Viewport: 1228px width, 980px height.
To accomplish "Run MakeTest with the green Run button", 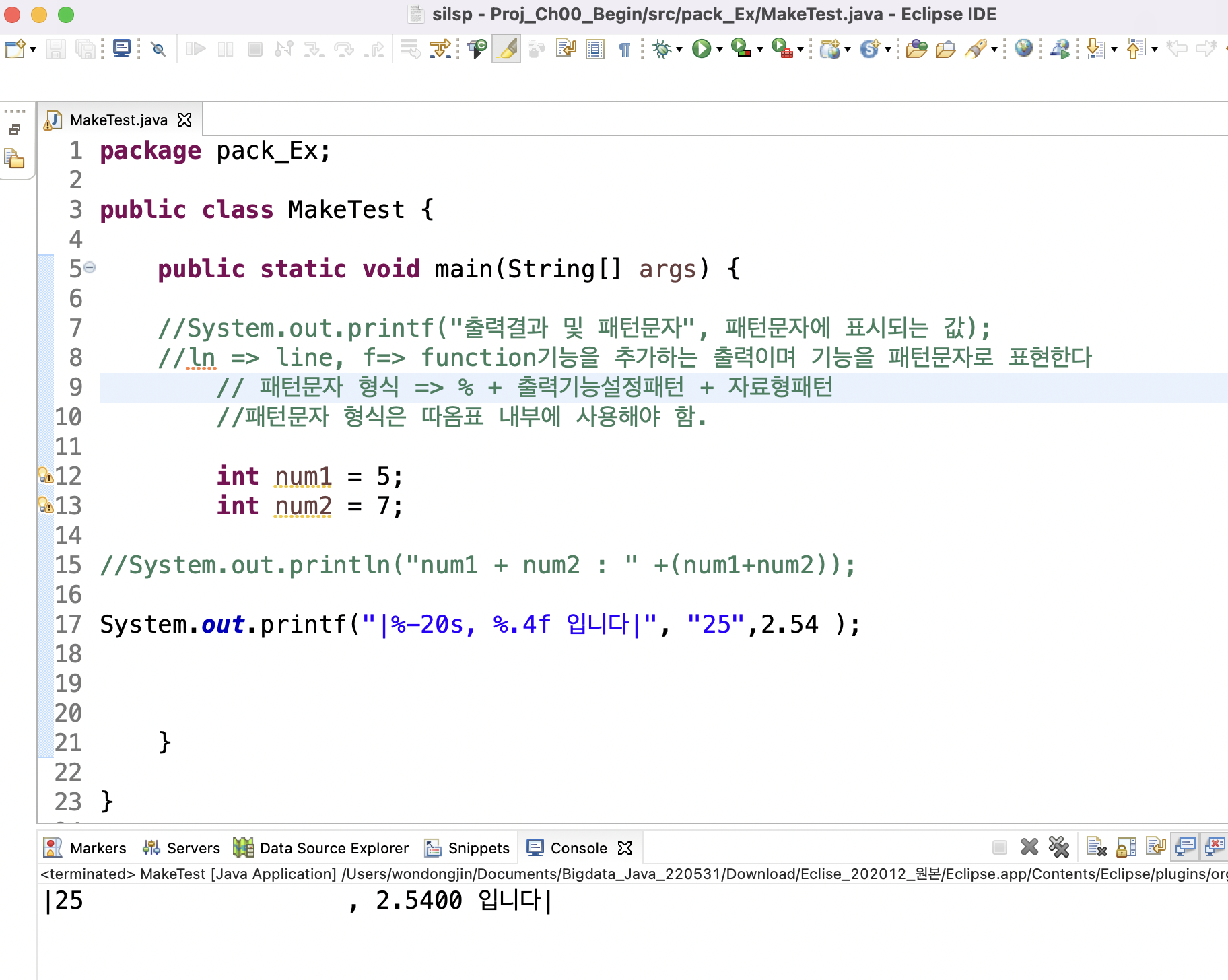I will pyautogui.click(x=702, y=49).
